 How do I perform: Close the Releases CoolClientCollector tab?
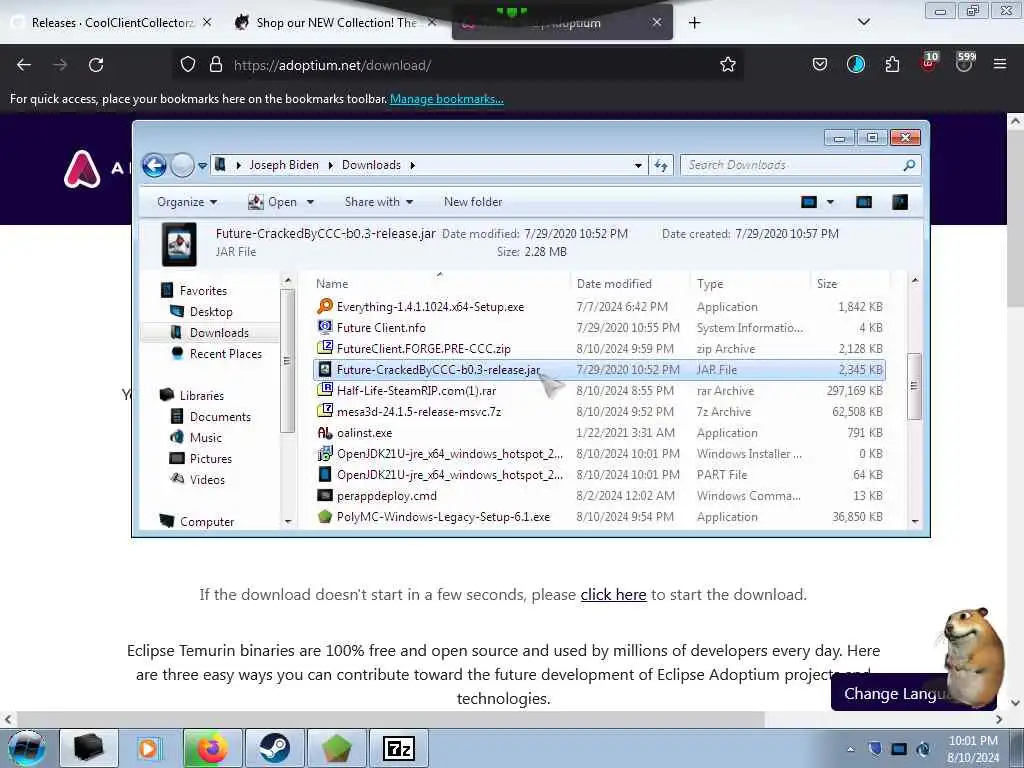pos(206,22)
